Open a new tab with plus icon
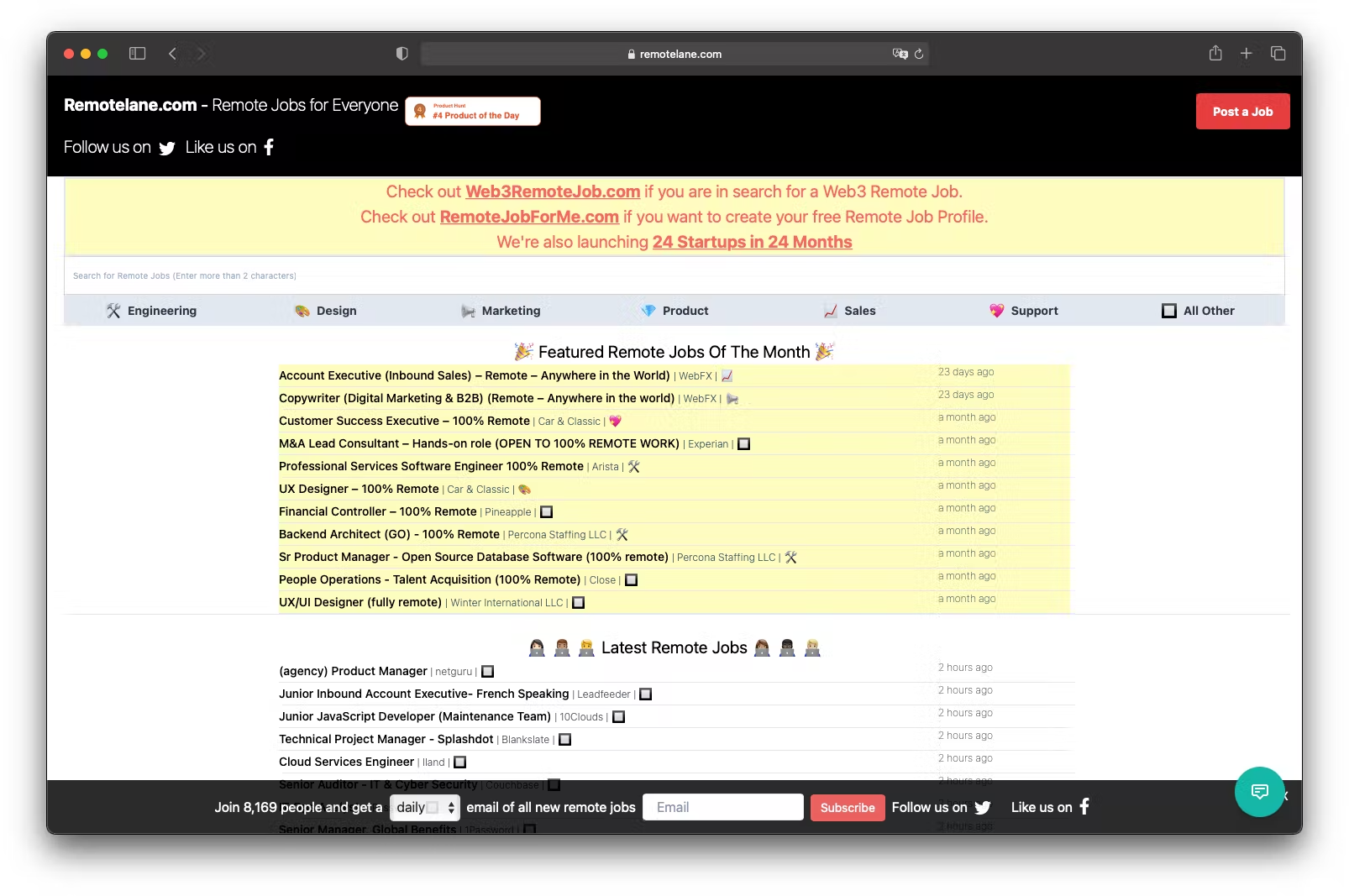1349x896 pixels. click(1247, 53)
